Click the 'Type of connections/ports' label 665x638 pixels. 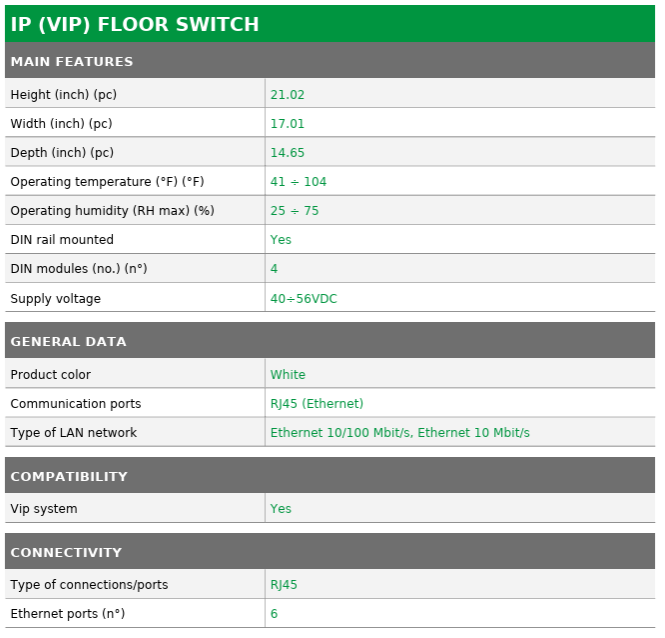click(x=89, y=585)
